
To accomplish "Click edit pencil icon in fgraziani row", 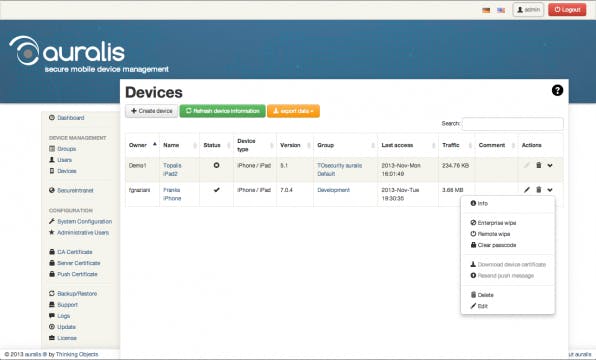I will pyautogui.click(x=526, y=190).
